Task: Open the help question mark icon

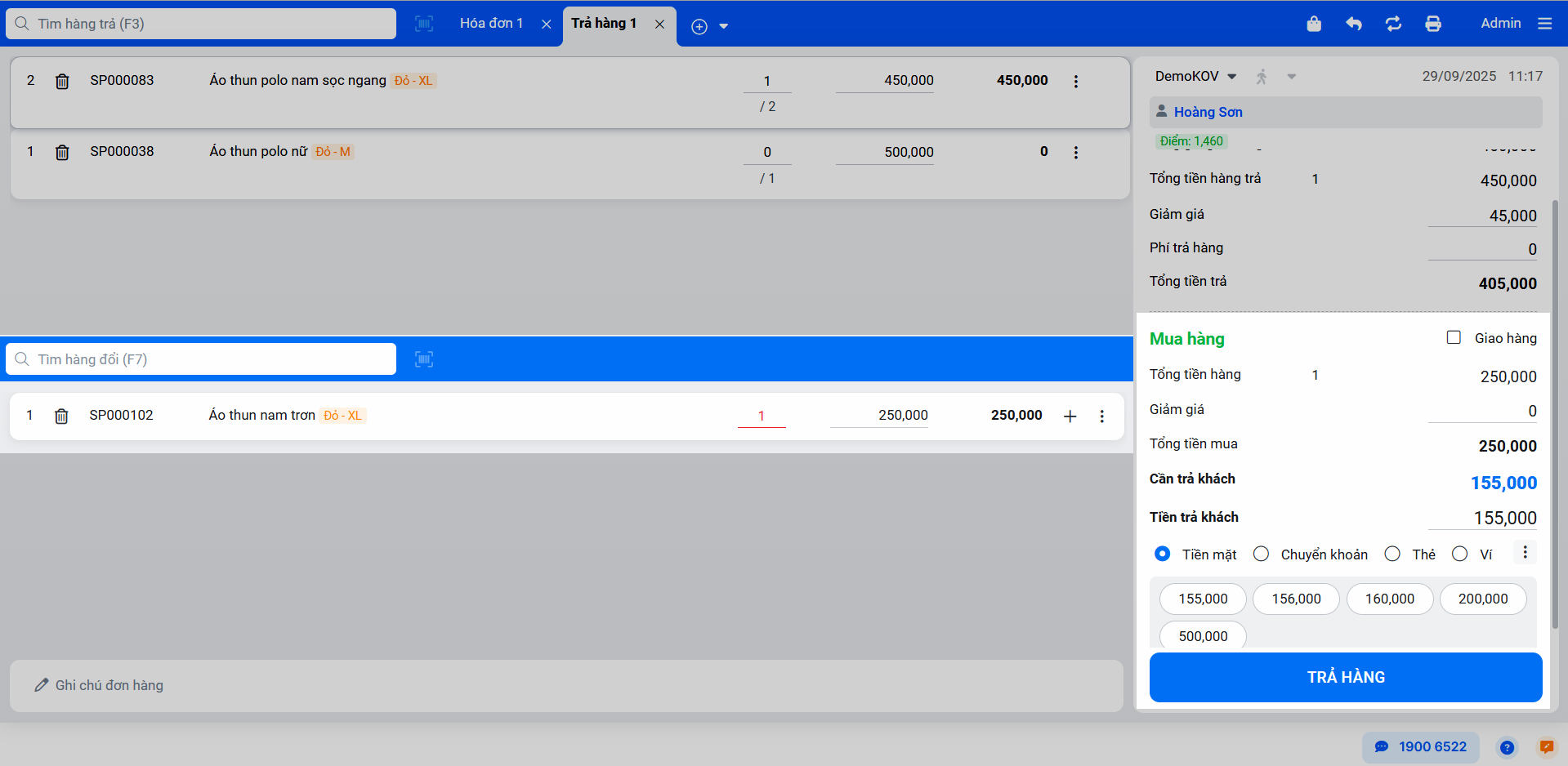Action: (1507, 747)
